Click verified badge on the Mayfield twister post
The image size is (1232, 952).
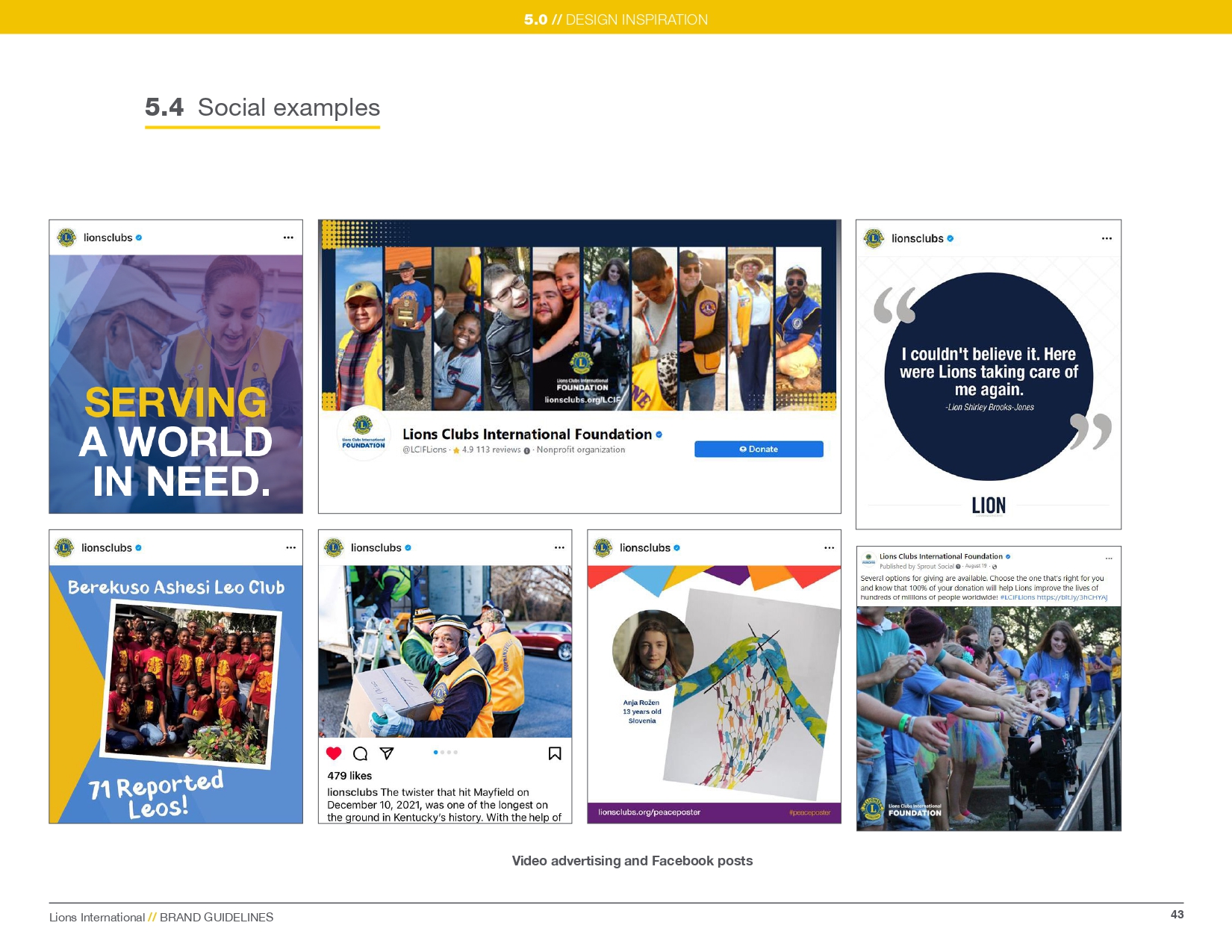(x=408, y=548)
